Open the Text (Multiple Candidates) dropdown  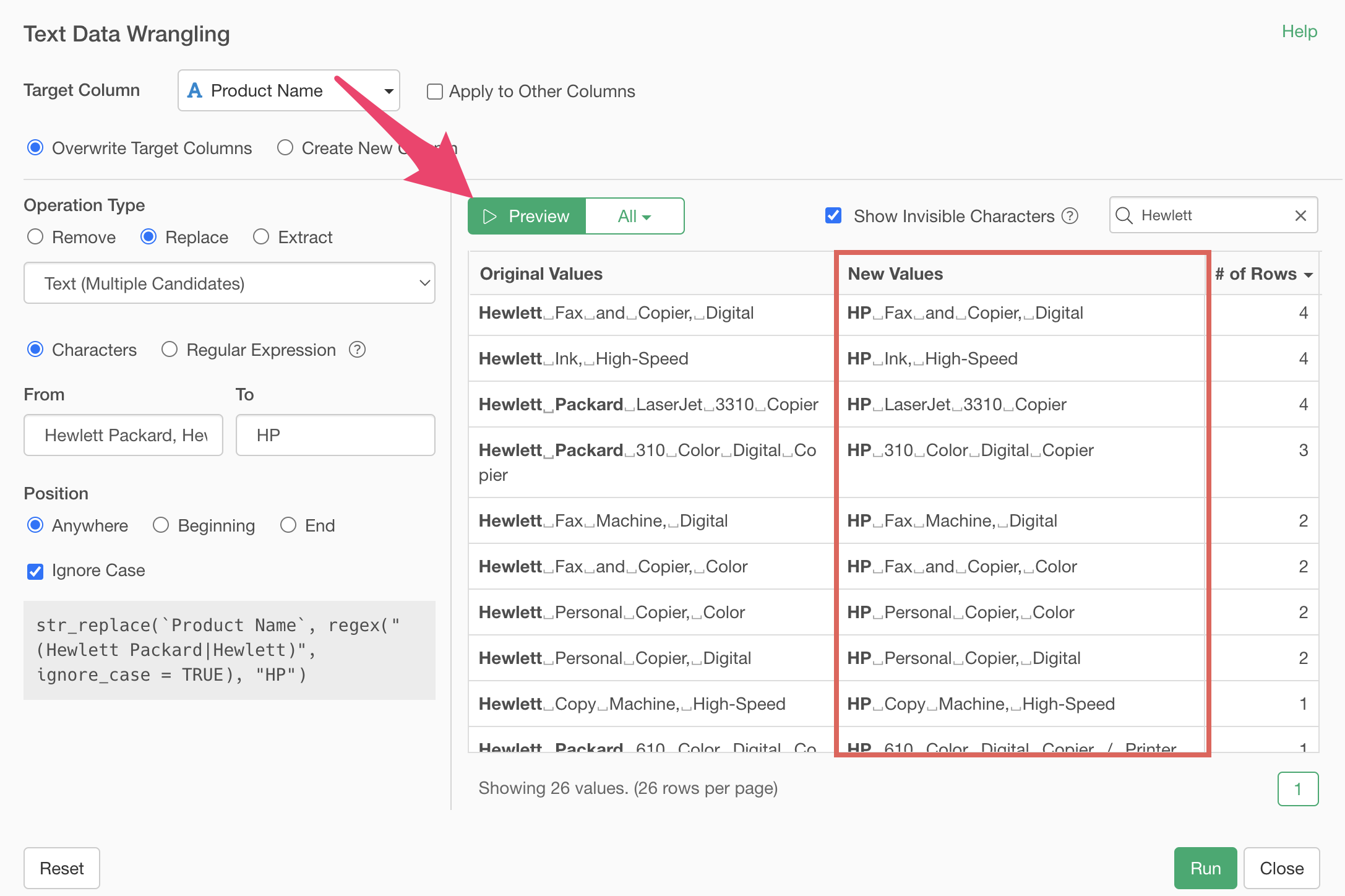pos(230,283)
